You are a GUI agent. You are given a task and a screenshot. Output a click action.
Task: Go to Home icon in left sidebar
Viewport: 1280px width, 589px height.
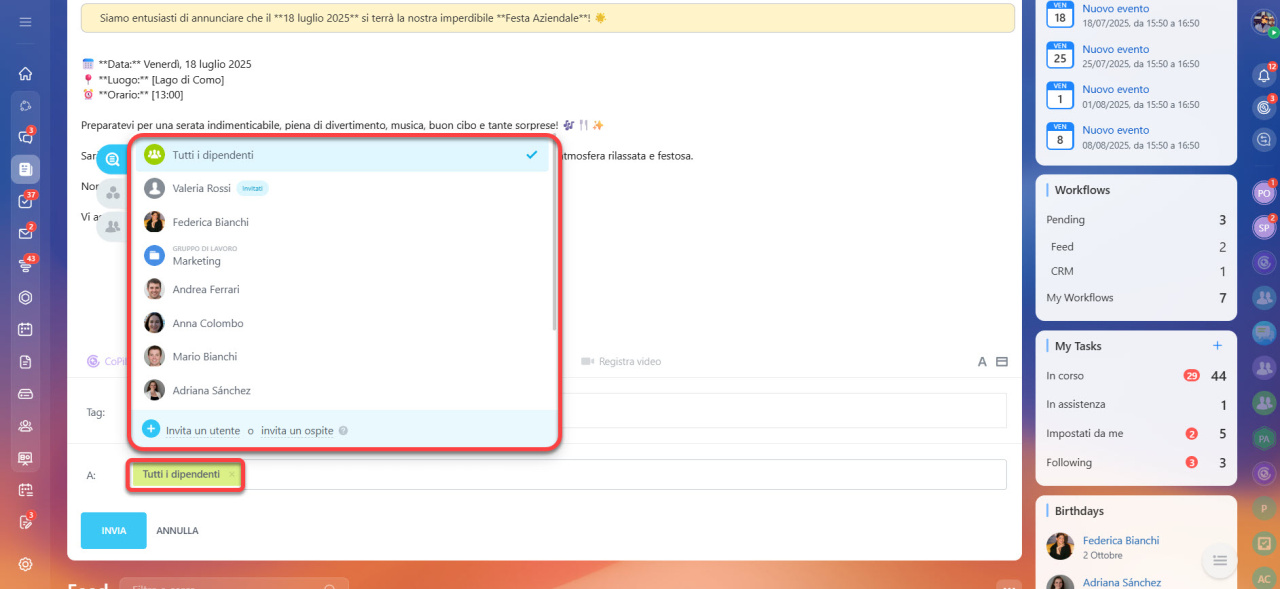[25, 73]
